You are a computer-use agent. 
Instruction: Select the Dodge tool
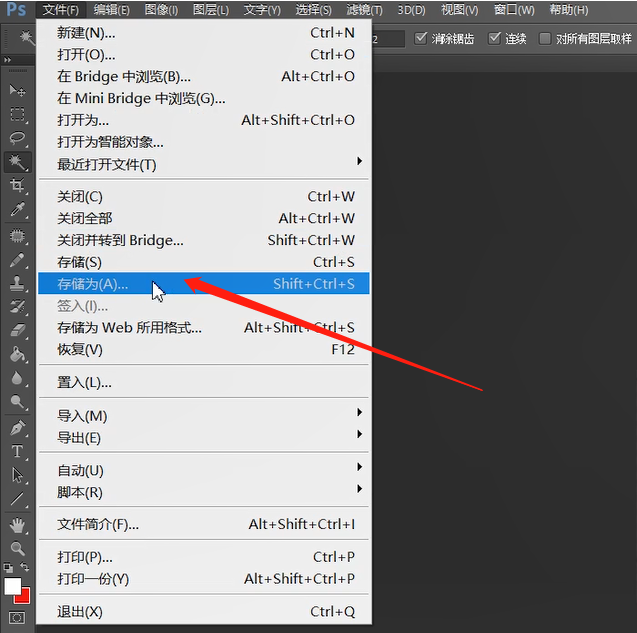click(17, 401)
